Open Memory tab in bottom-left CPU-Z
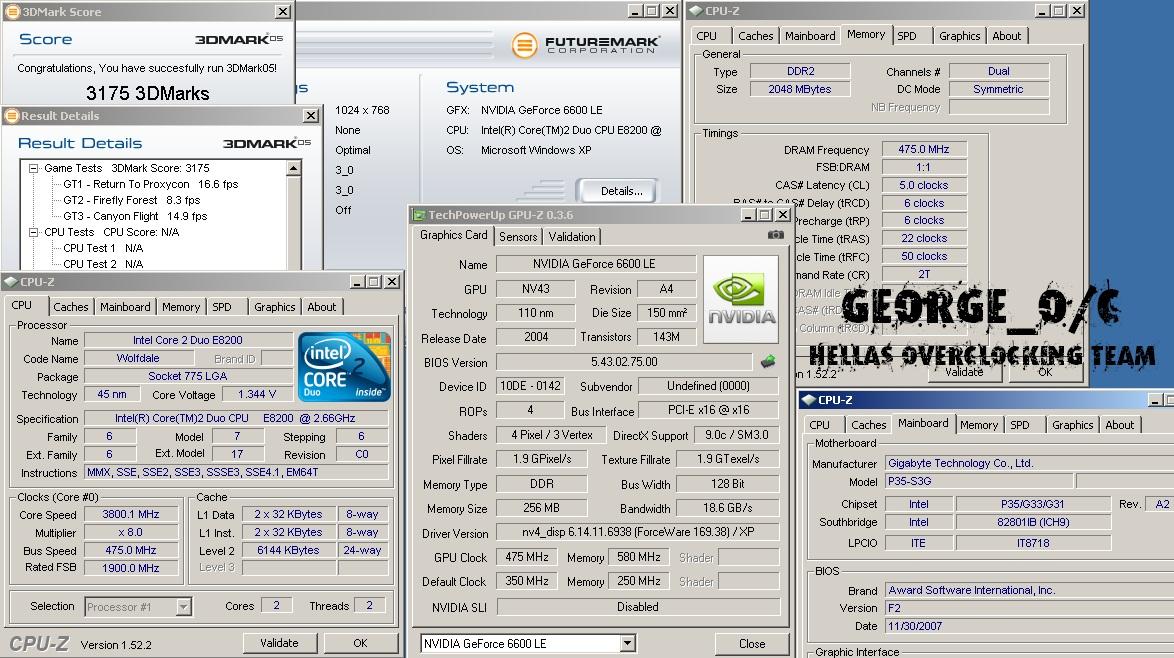This screenshot has width=1174, height=658. click(181, 307)
